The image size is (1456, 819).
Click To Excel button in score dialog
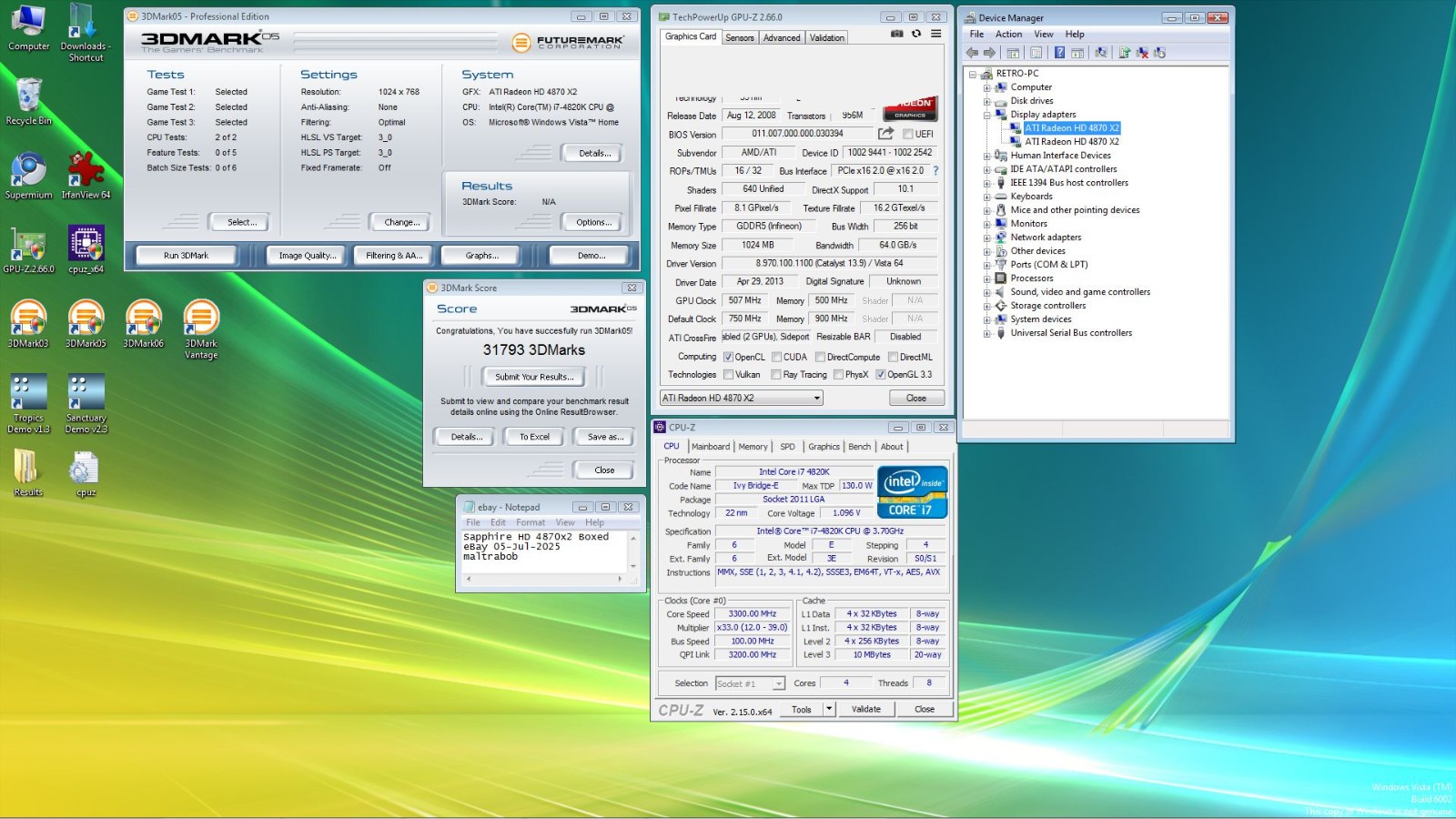(534, 437)
